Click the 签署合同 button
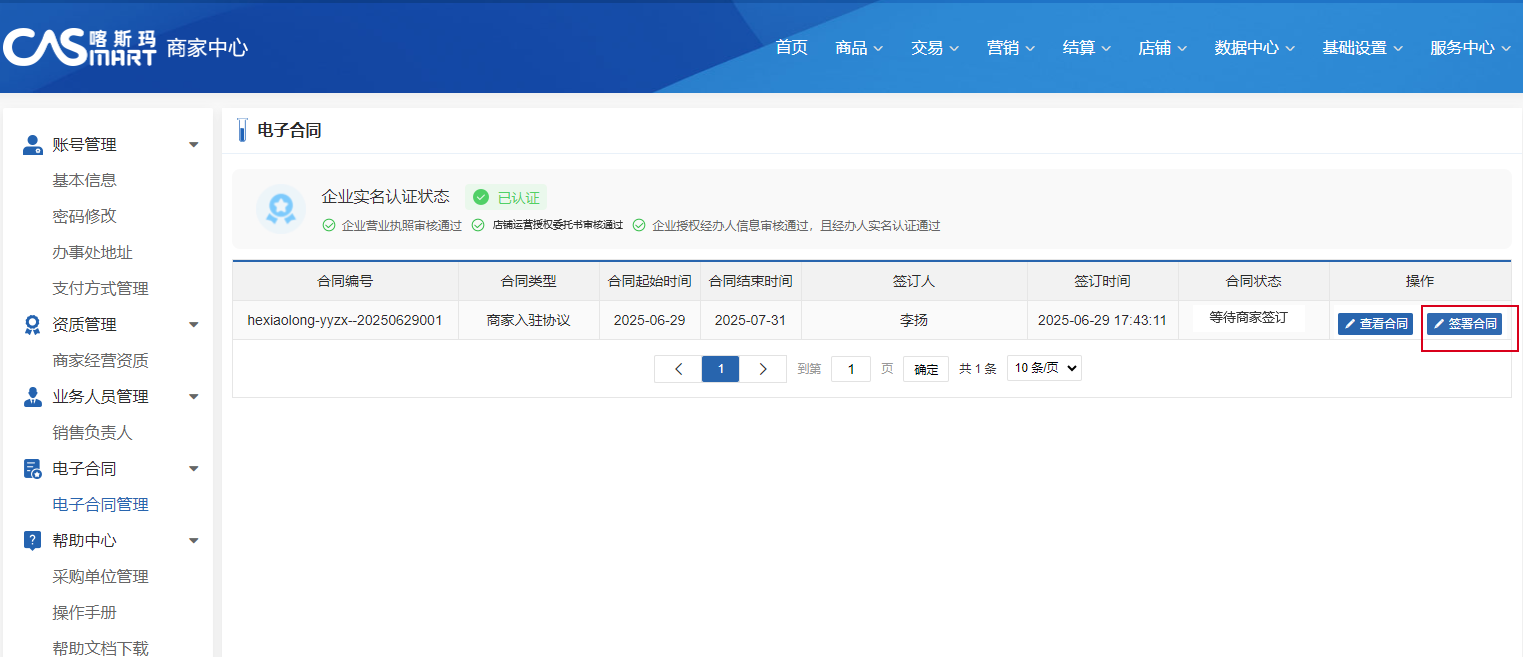This screenshot has height=657, width=1523. 1464,324
